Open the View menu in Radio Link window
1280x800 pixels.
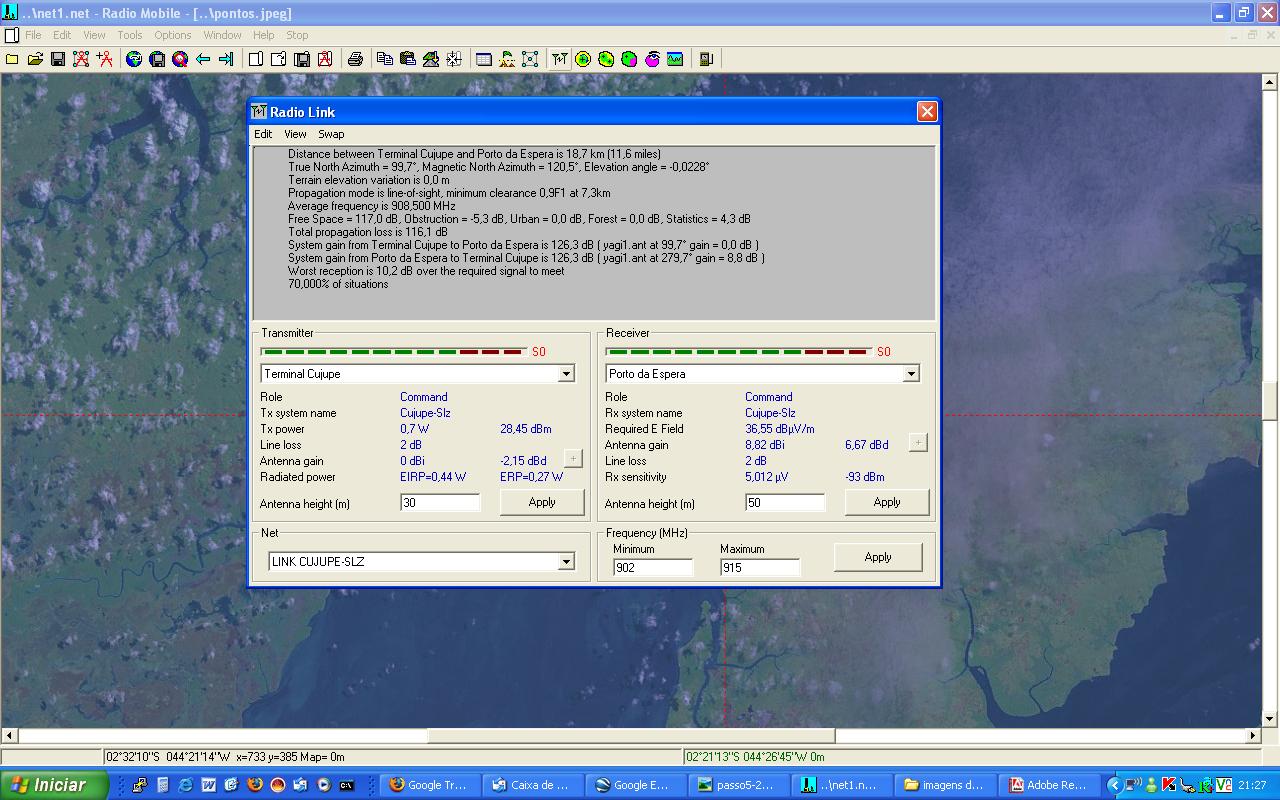tap(295, 134)
